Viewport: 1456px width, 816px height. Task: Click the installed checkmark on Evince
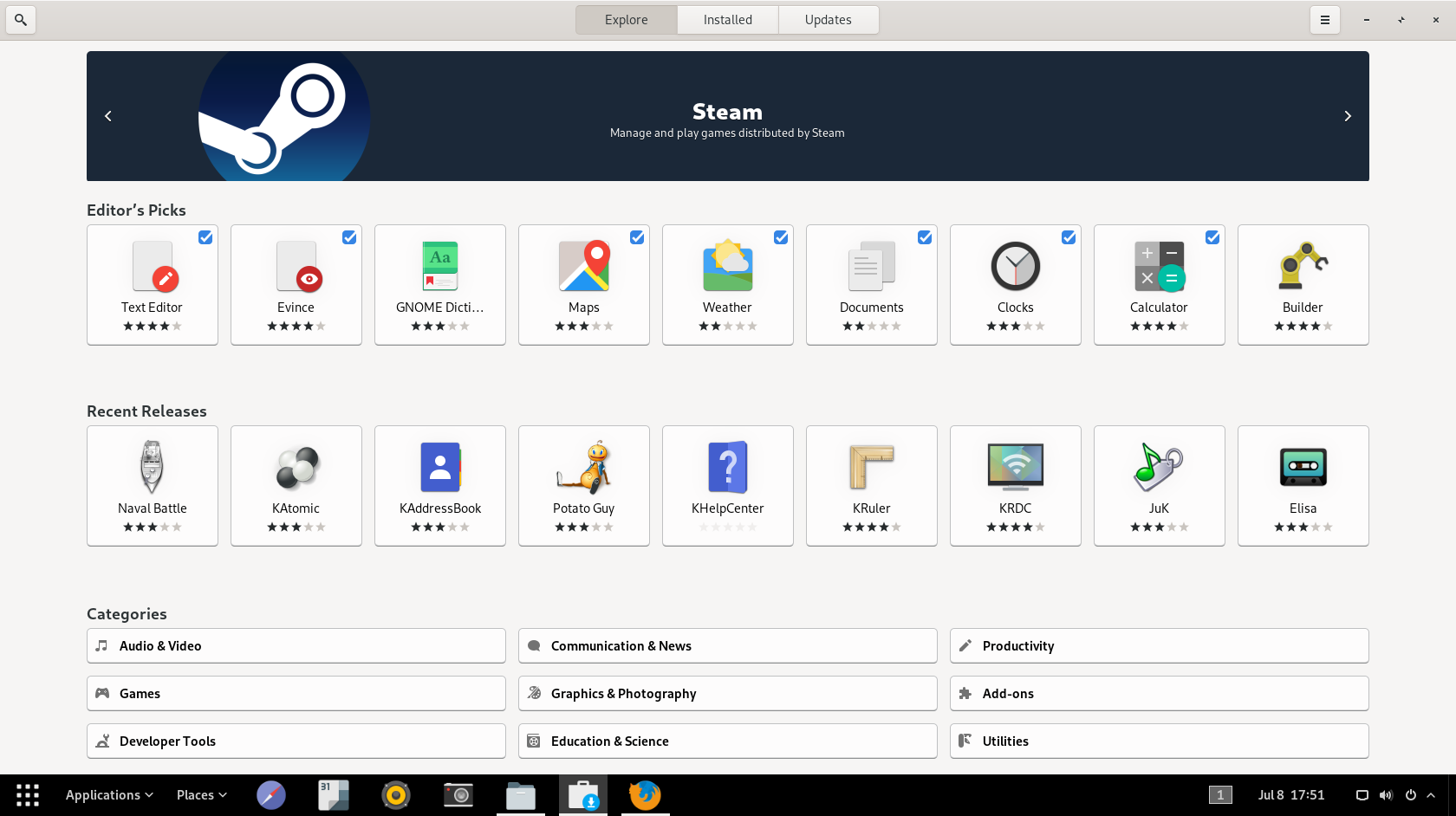coord(349,237)
